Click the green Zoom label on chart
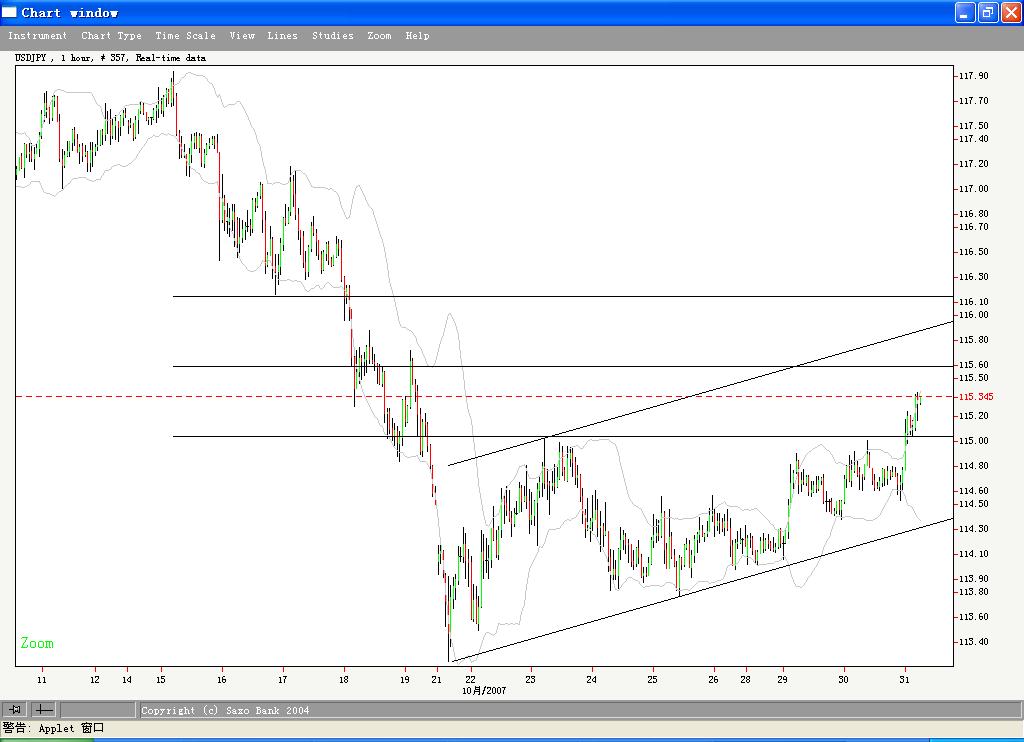This screenshot has height=742, width=1024. (x=37, y=643)
